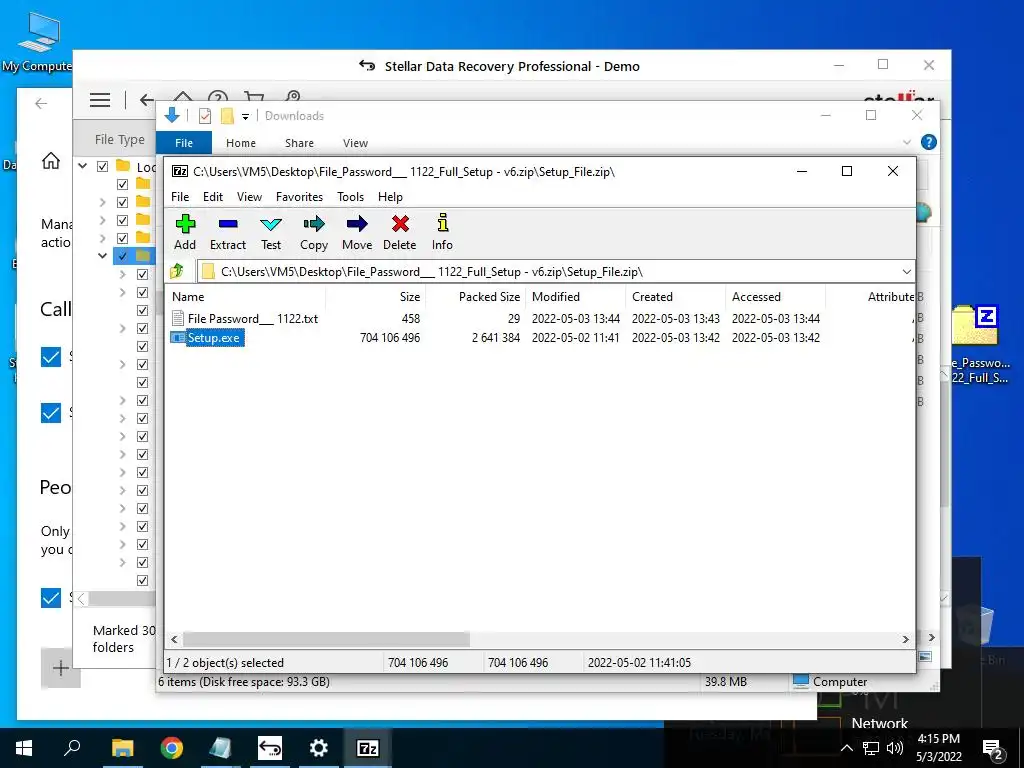The height and width of the screenshot is (768, 1024).
Task: Run Test from the 7-Zip toolbar
Action: pyautogui.click(x=270, y=232)
